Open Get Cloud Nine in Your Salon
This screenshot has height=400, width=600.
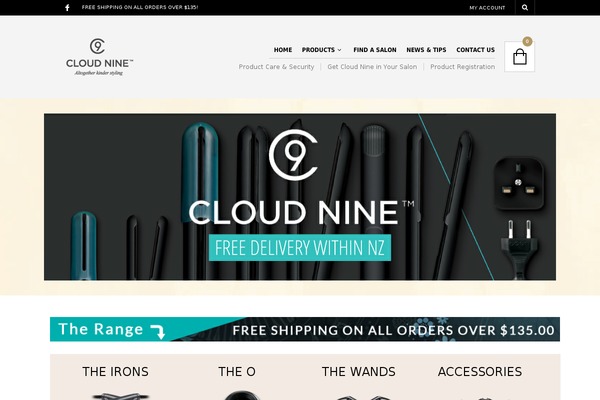tap(372, 67)
